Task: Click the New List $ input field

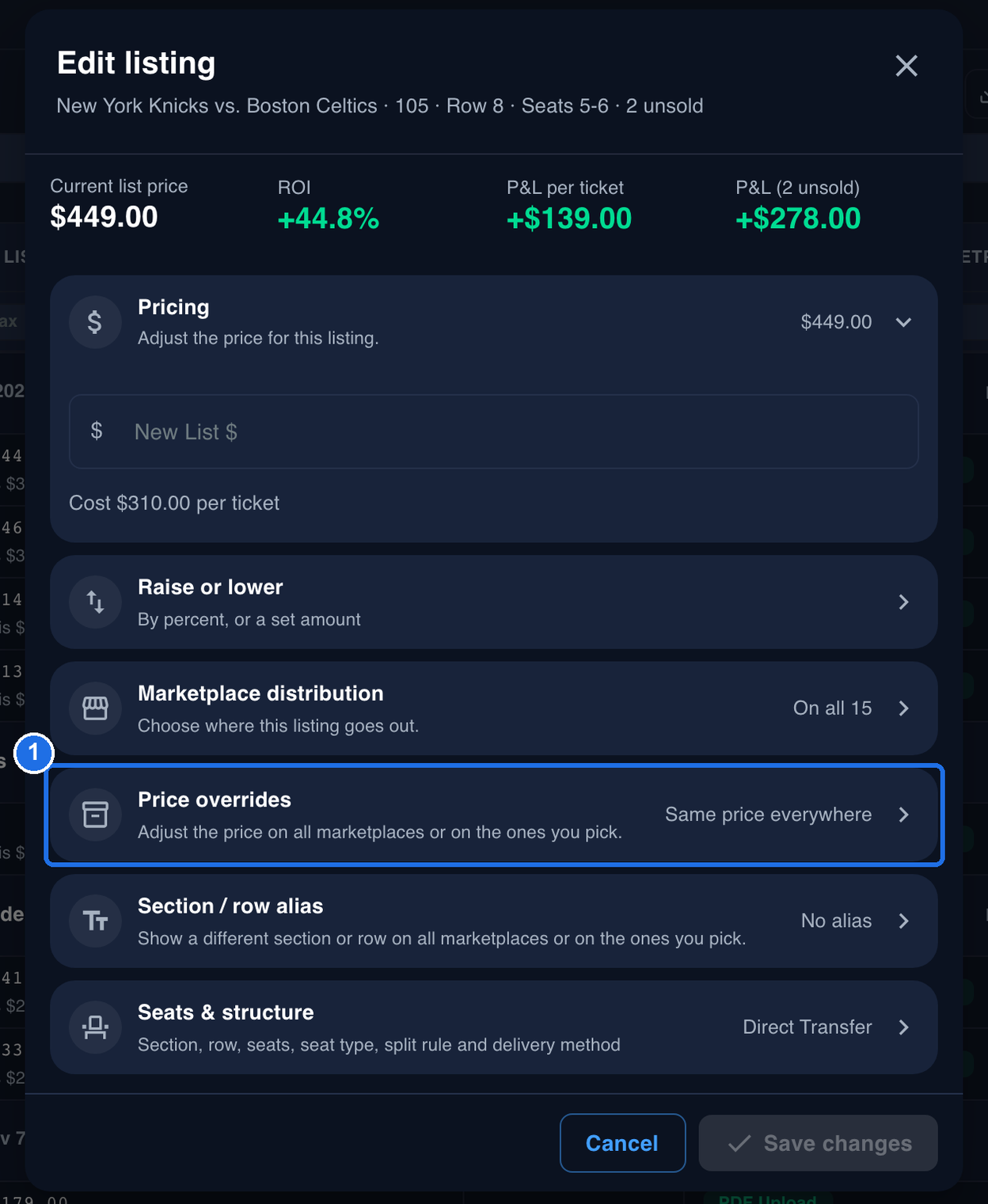Action: [494, 431]
